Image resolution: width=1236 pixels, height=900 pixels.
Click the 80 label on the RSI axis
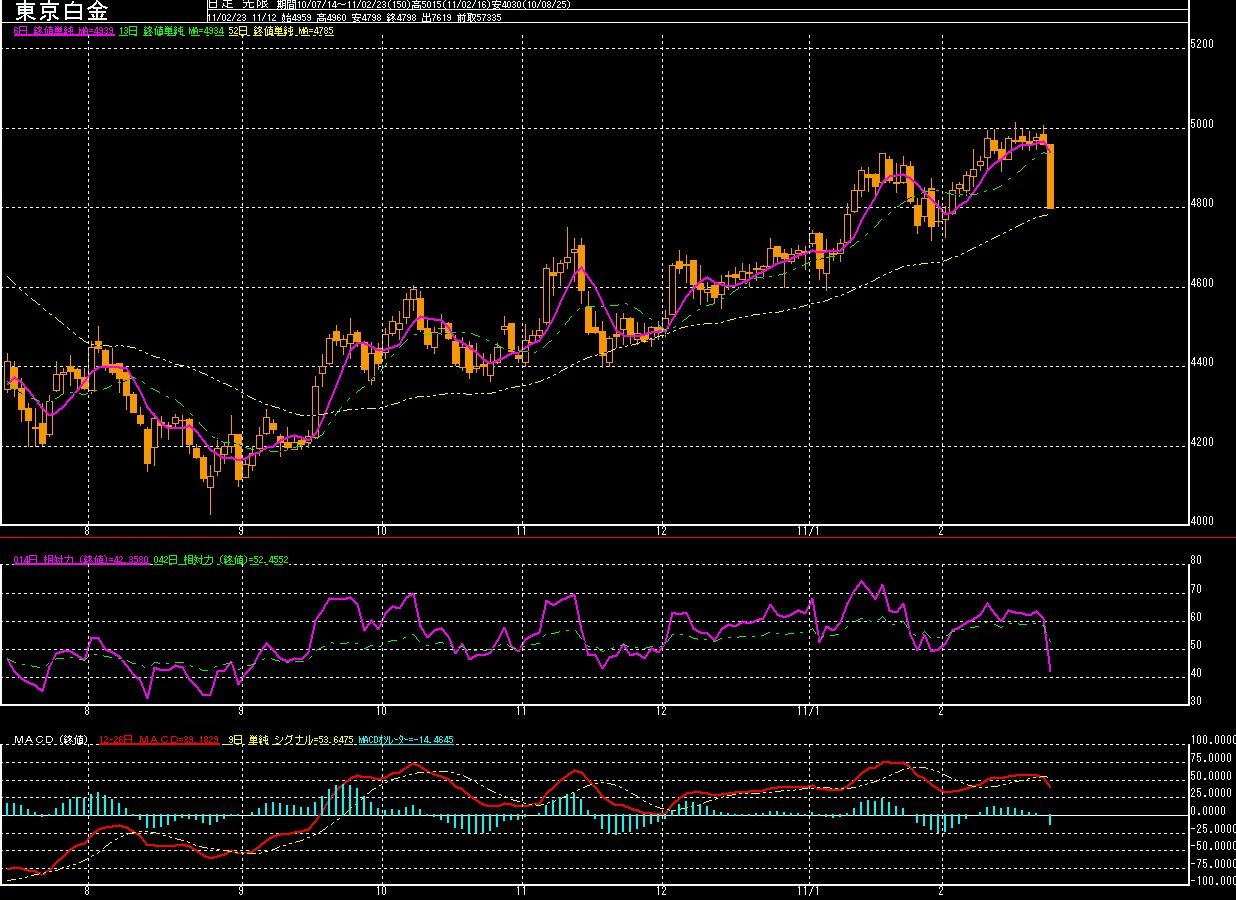click(x=1197, y=562)
